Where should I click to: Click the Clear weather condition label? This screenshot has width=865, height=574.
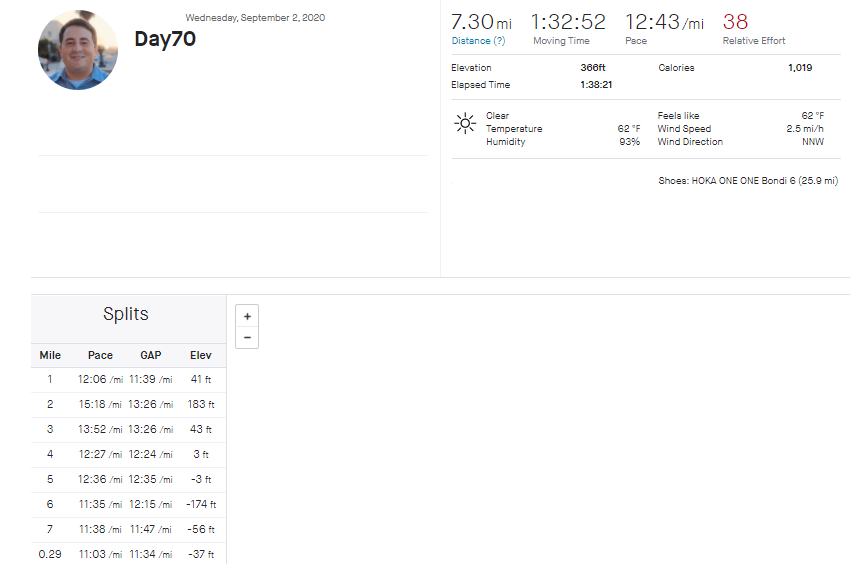pos(498,116)
